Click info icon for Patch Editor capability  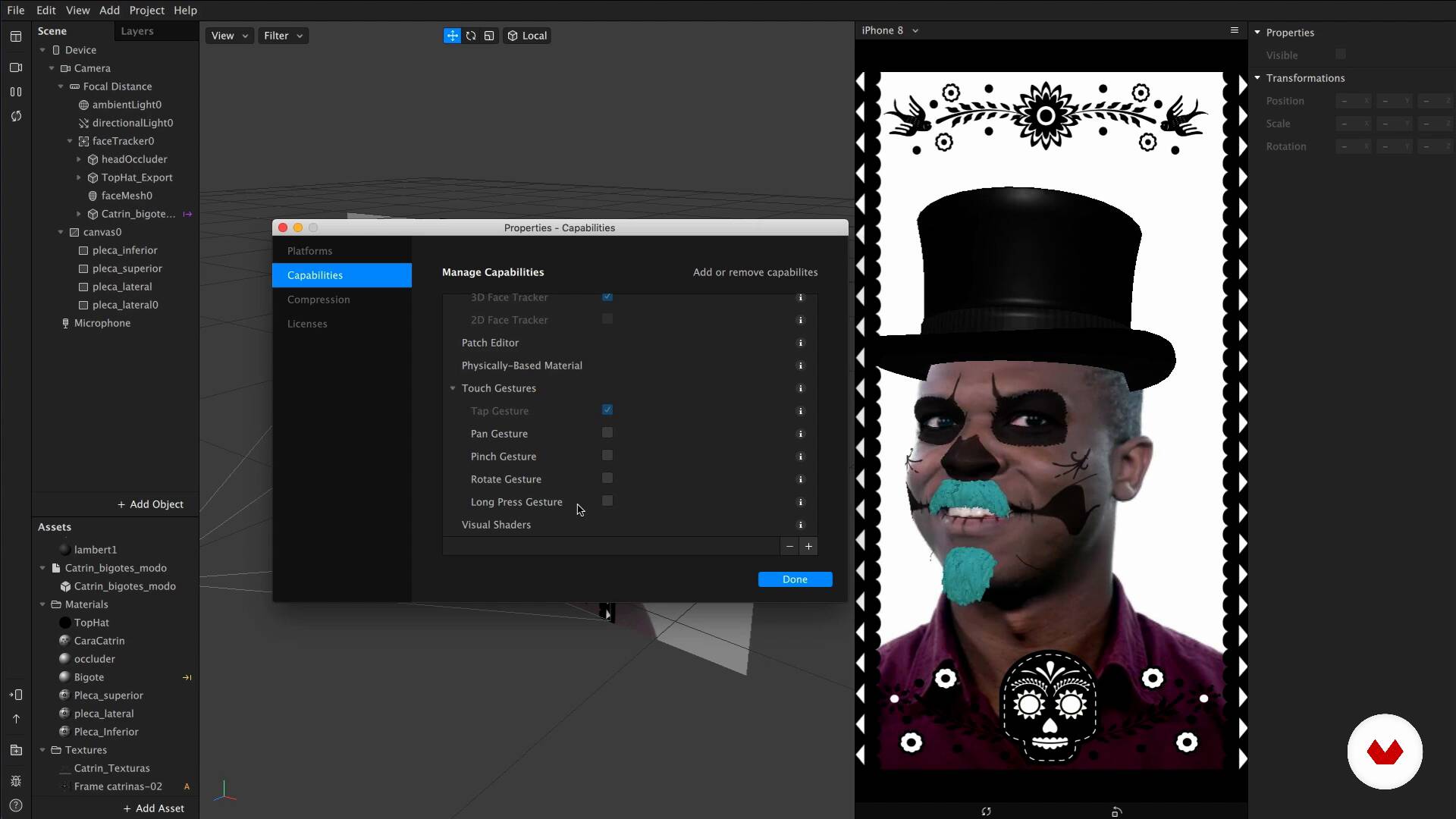coord(800,343)
